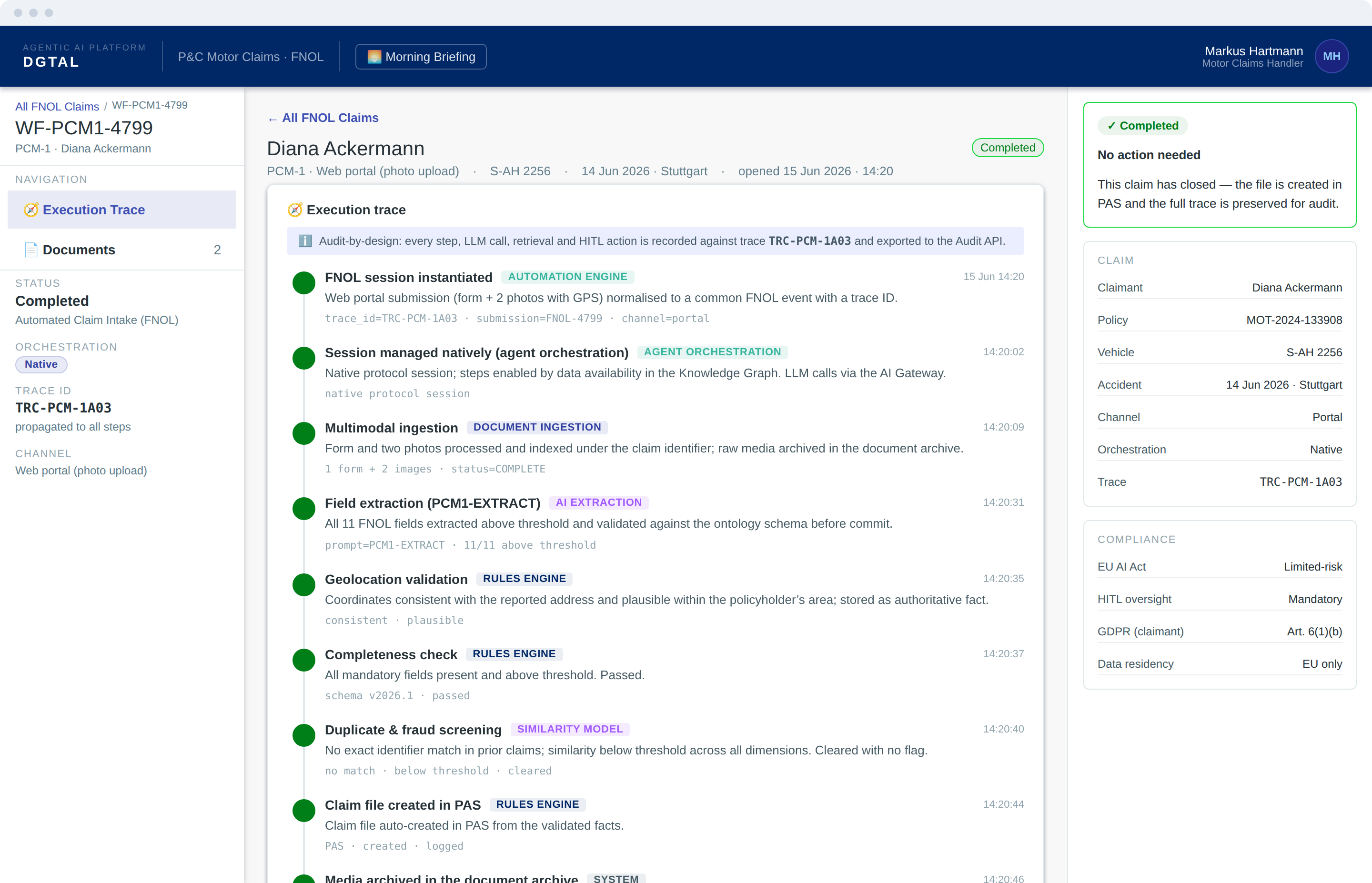Click the Web portal (photo upload) channel text in sidebar
Viewport: 1372px width, 883px height.
click(x=81, y=470)
